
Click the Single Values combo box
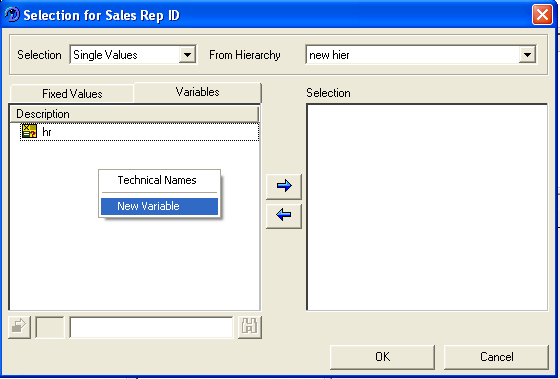133,55
